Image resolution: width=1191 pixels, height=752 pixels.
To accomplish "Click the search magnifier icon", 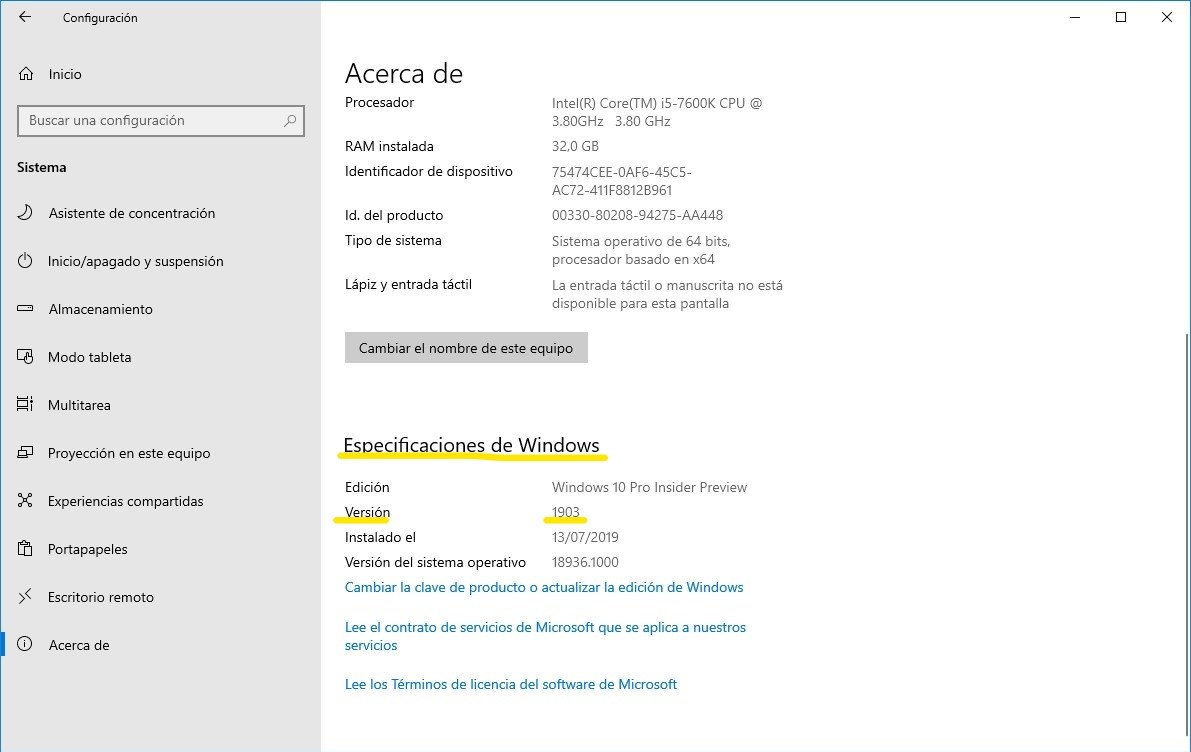I will [290, 121].
